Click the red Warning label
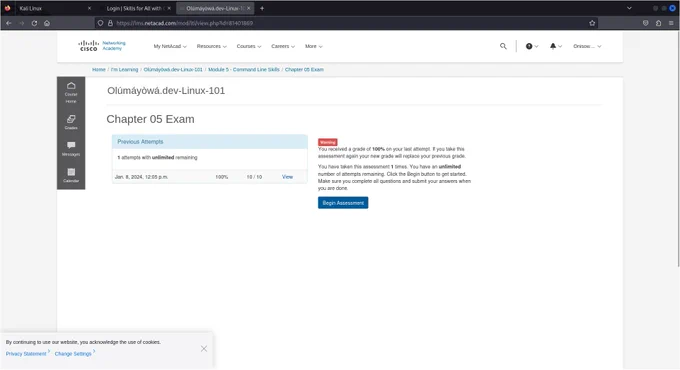 tap(327, 142)
